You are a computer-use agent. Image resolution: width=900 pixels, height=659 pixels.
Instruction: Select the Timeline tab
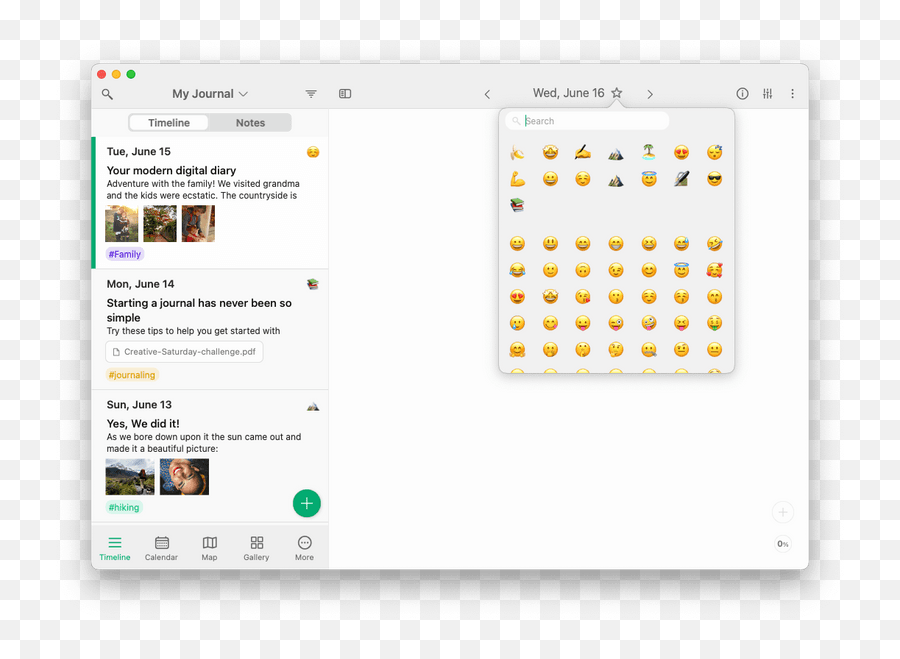167,122
